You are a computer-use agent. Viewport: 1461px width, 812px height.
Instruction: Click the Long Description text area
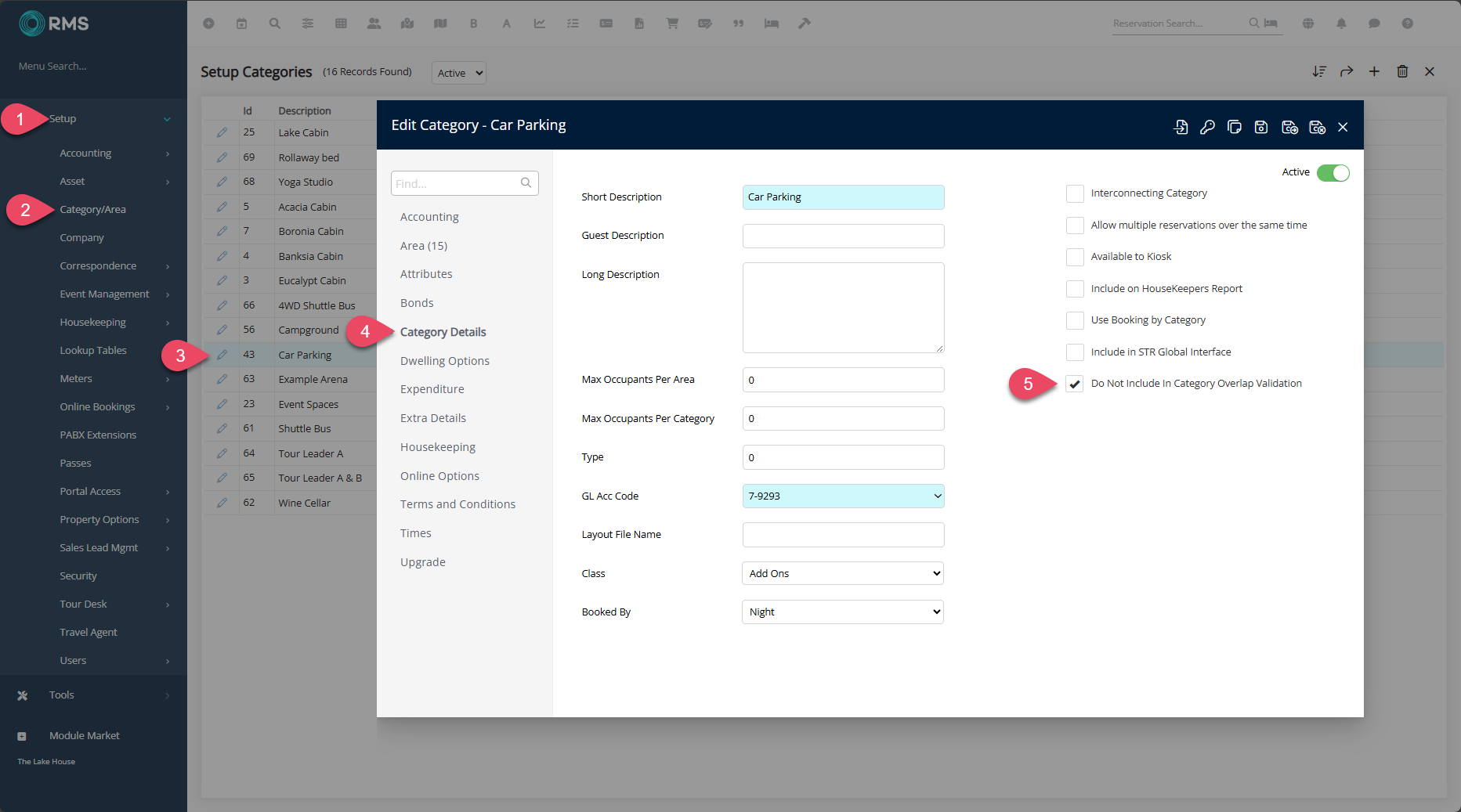point(843,308)
